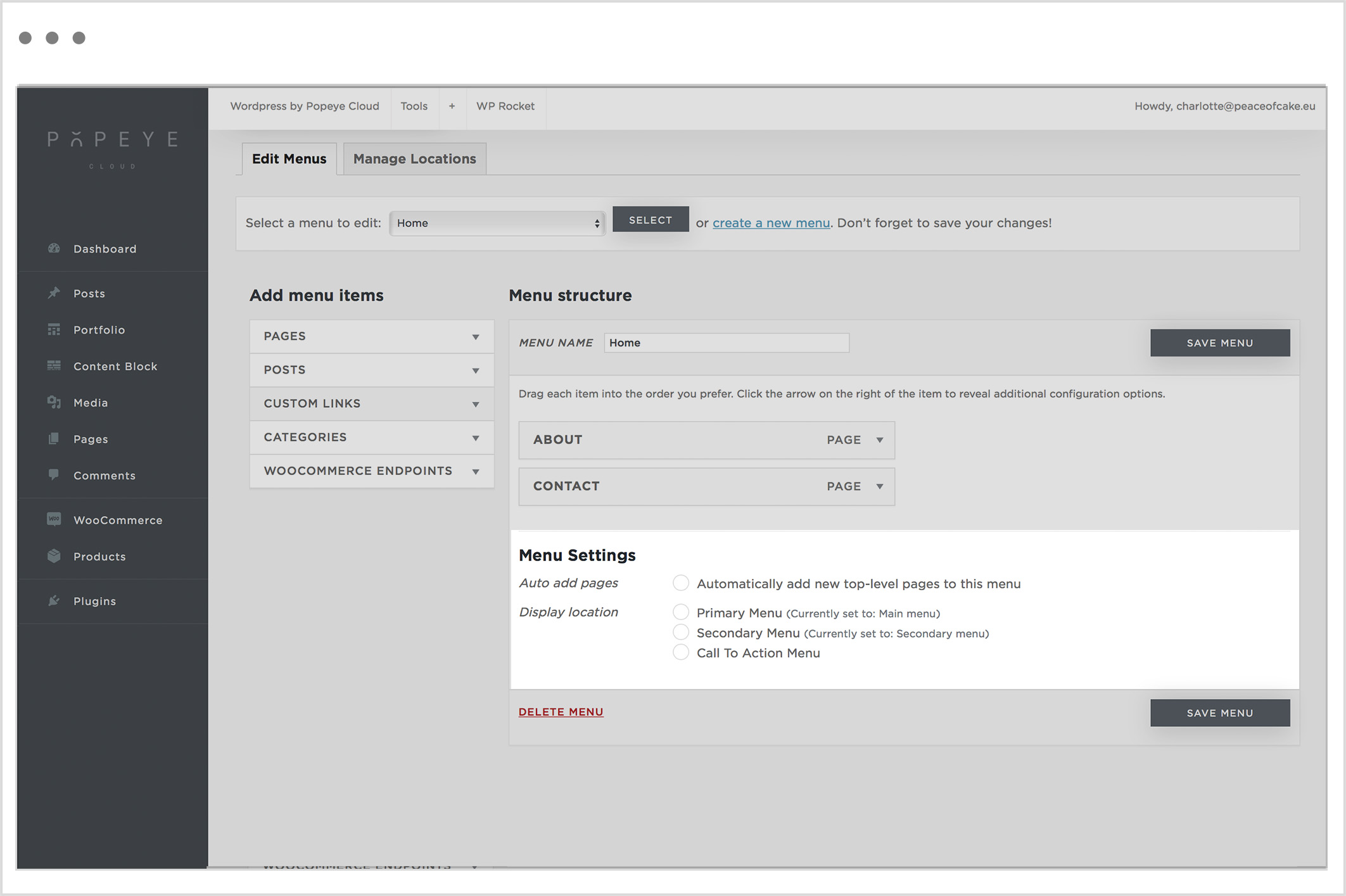The height and width of the screenshot is (896, 1346).
Task: Open Portfolio in the sidebar
Action: [99, 330]
